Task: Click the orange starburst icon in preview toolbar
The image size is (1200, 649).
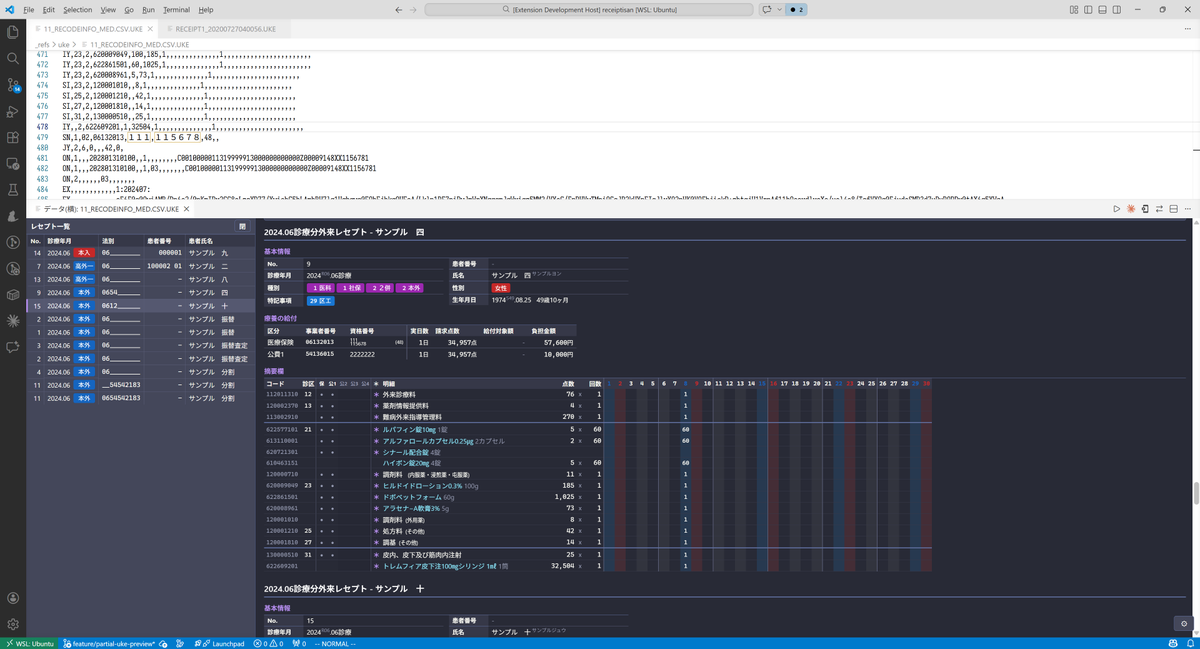Action: coord(1130,209)
